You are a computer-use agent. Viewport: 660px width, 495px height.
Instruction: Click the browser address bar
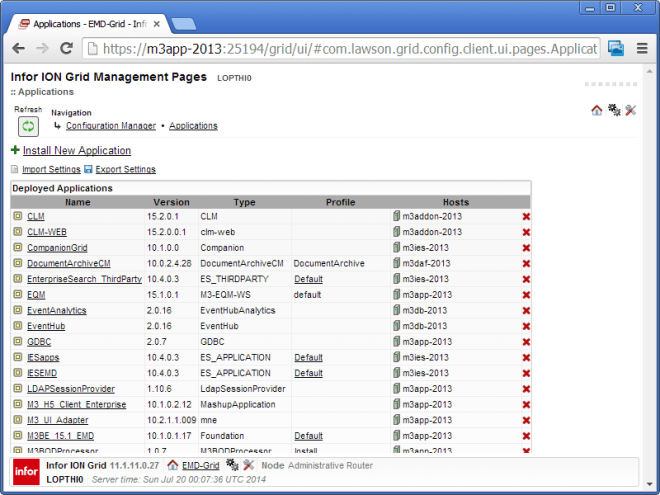coord(340,48)
